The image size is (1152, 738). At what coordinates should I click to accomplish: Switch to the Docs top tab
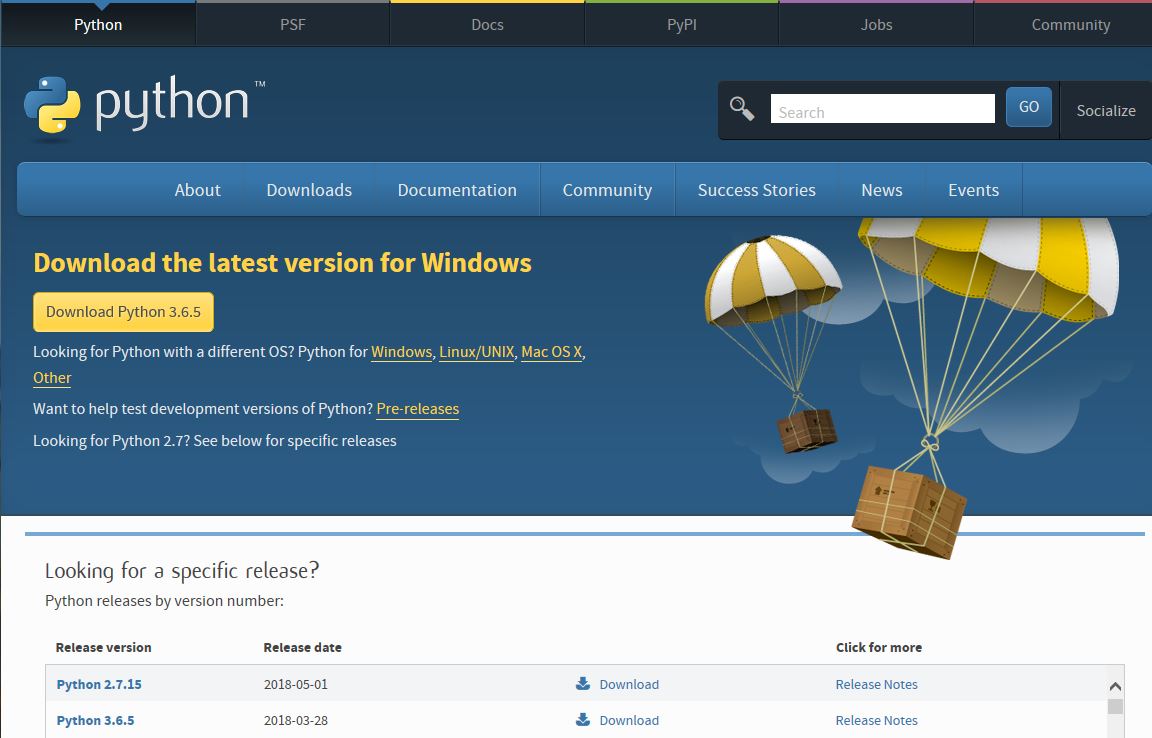pos(487,24)
